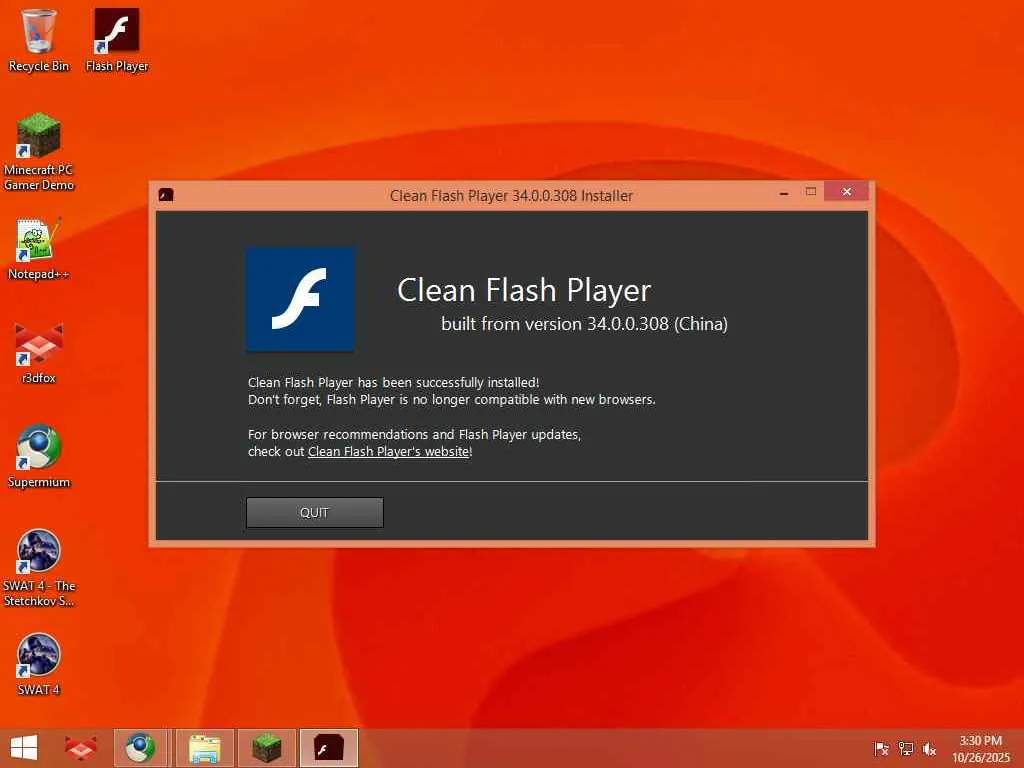Click the 'no longer compatible with new browsers' line
Viewport: 1024px width, 768px height.
452,400
